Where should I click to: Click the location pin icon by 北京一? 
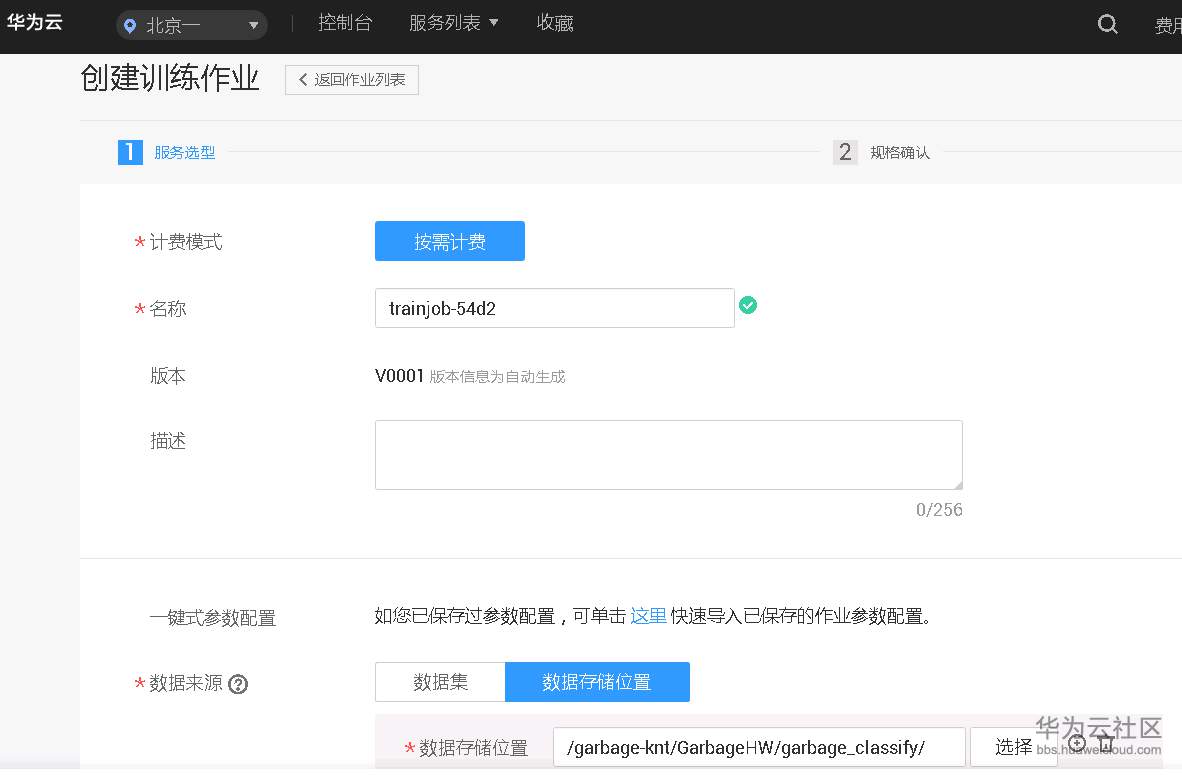[x=130, y=26]
